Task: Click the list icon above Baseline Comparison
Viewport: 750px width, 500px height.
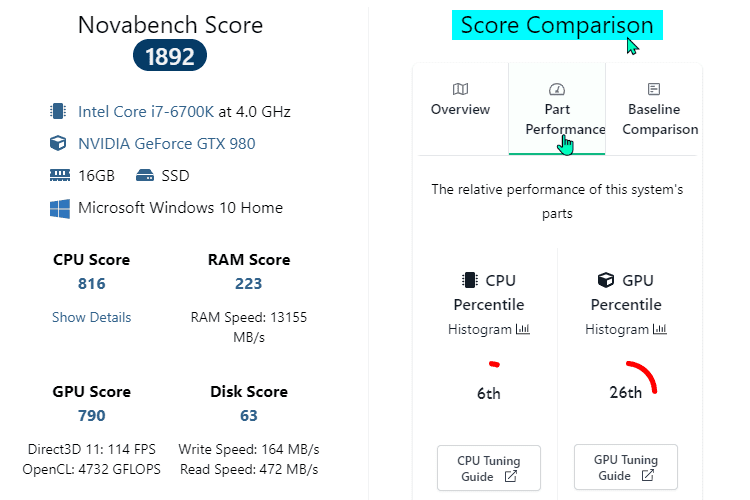Action: 654,89
